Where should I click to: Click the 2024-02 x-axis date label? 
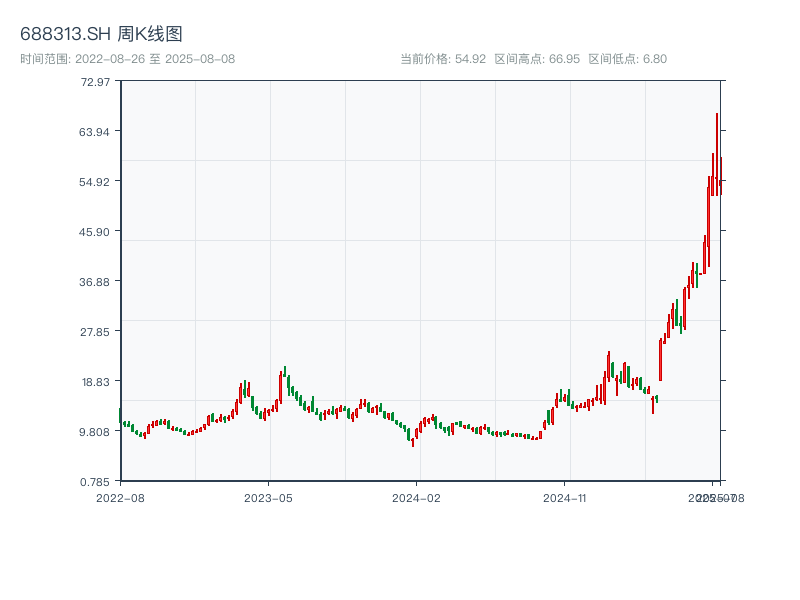[x=417, y=497]
